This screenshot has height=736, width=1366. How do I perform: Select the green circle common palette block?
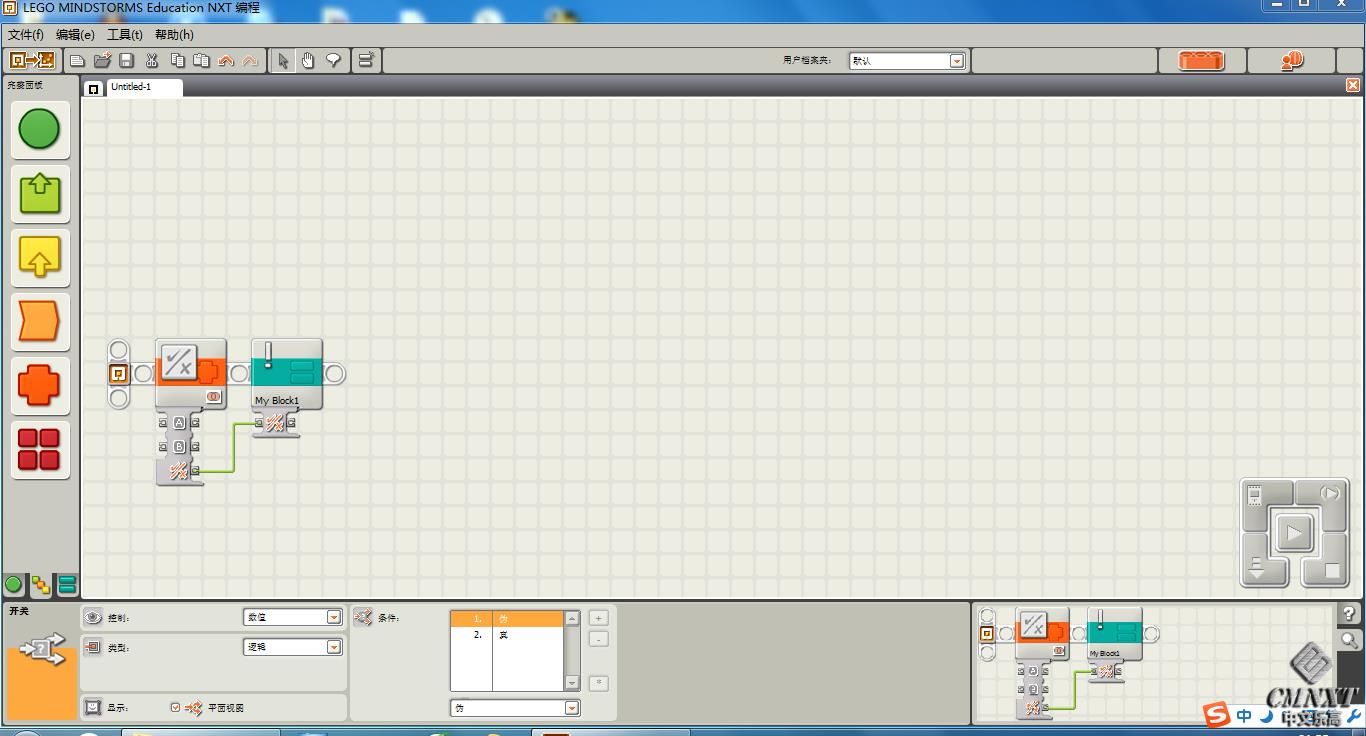click(40, 129)
